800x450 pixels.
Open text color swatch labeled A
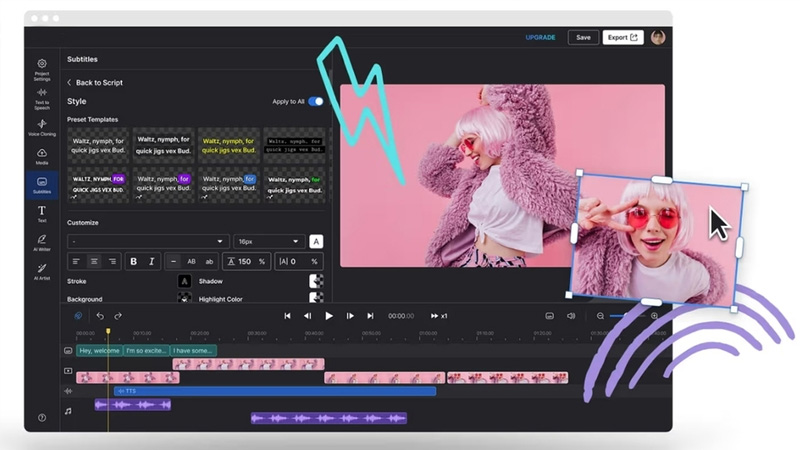point(316,241)
